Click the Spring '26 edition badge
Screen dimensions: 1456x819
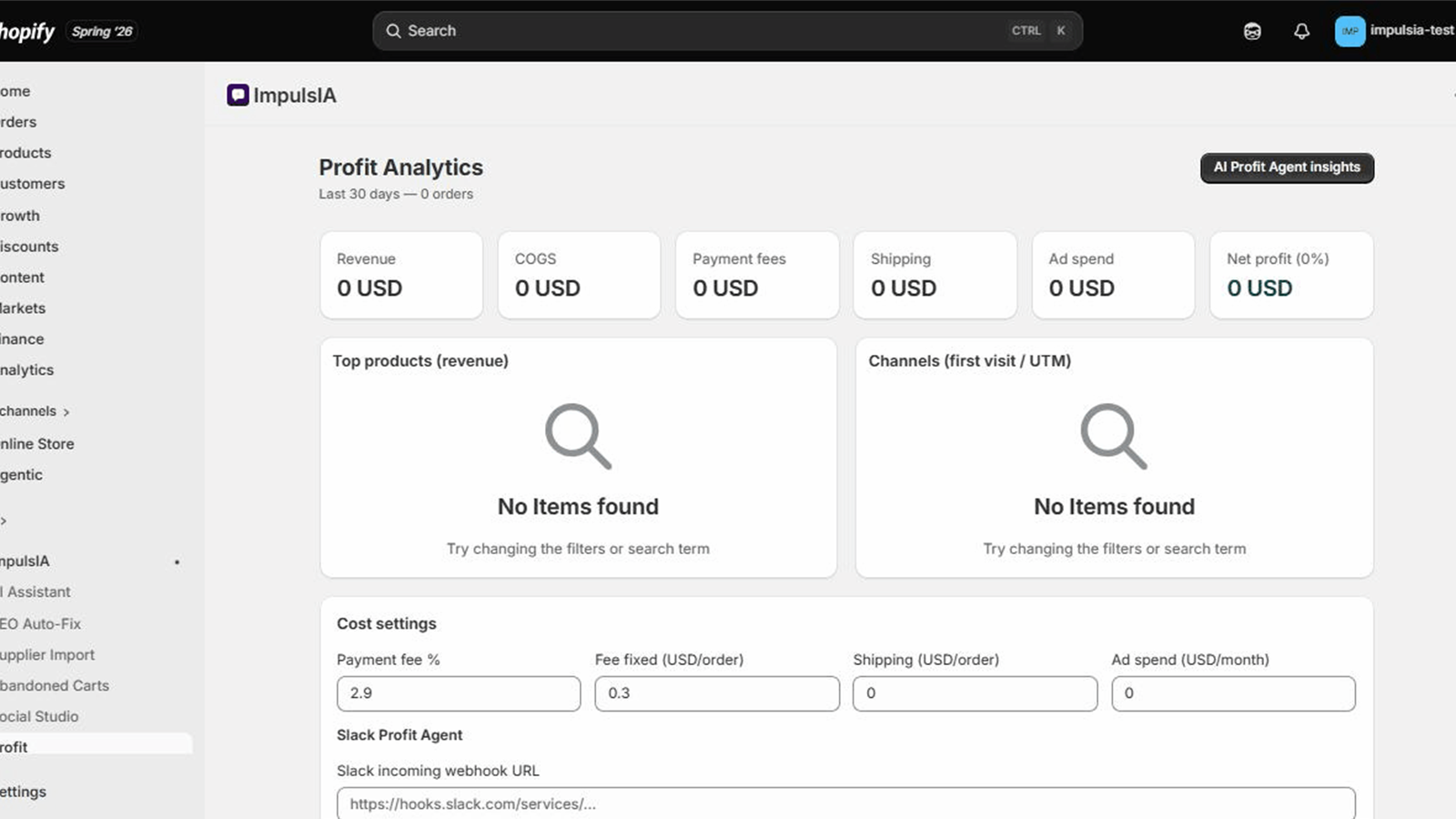[102, 31]
